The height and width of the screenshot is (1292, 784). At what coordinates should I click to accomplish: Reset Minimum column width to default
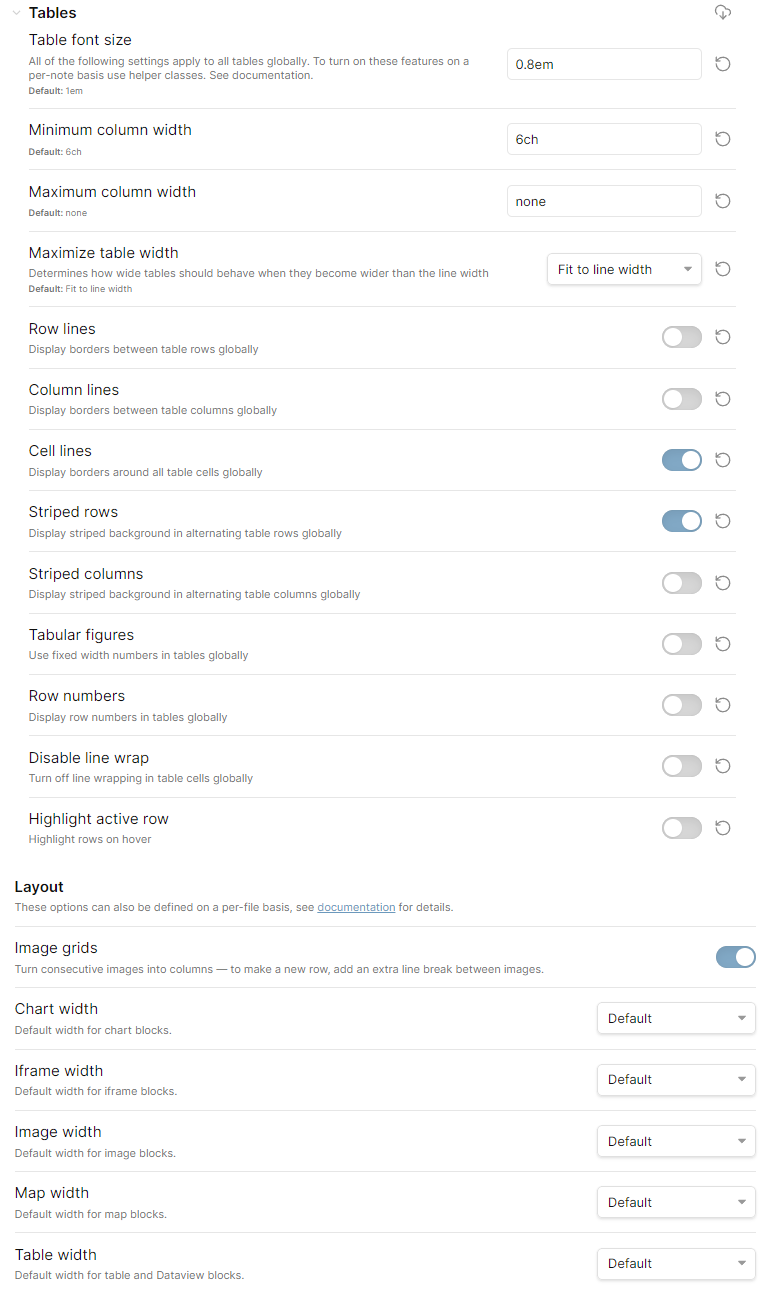[x=723, y=139]
